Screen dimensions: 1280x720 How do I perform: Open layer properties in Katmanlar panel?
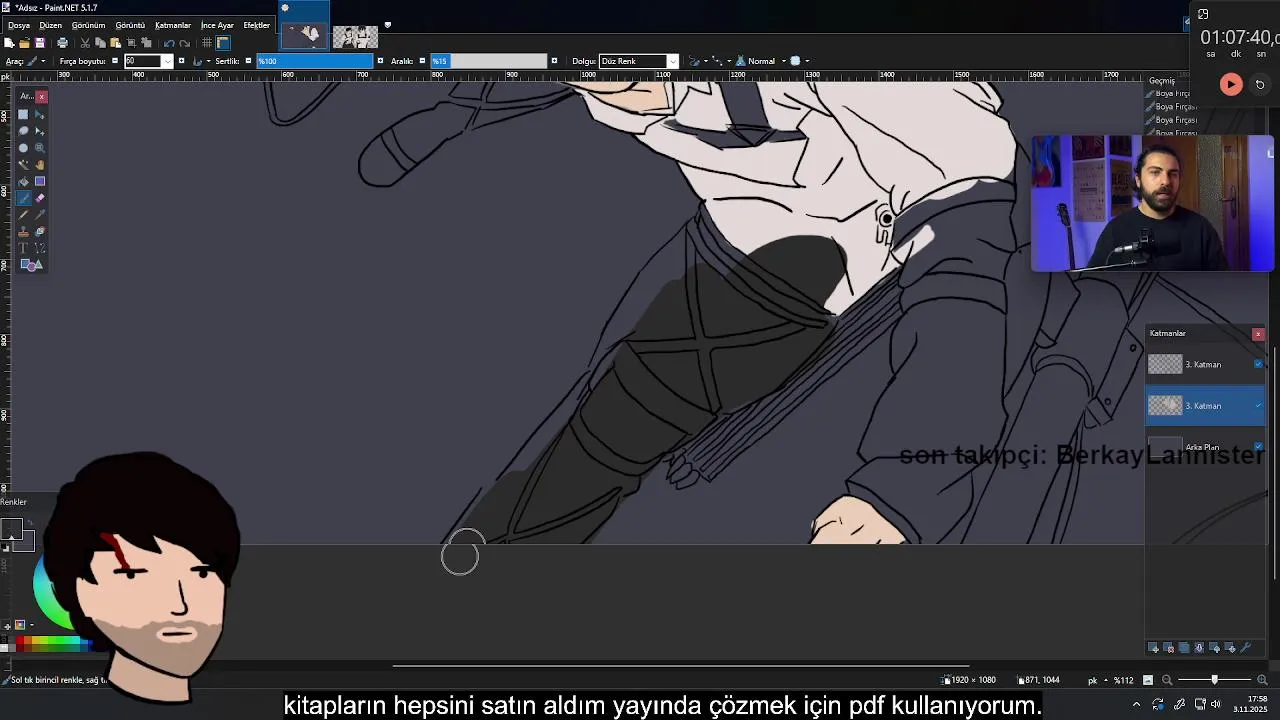[1246, 648]
